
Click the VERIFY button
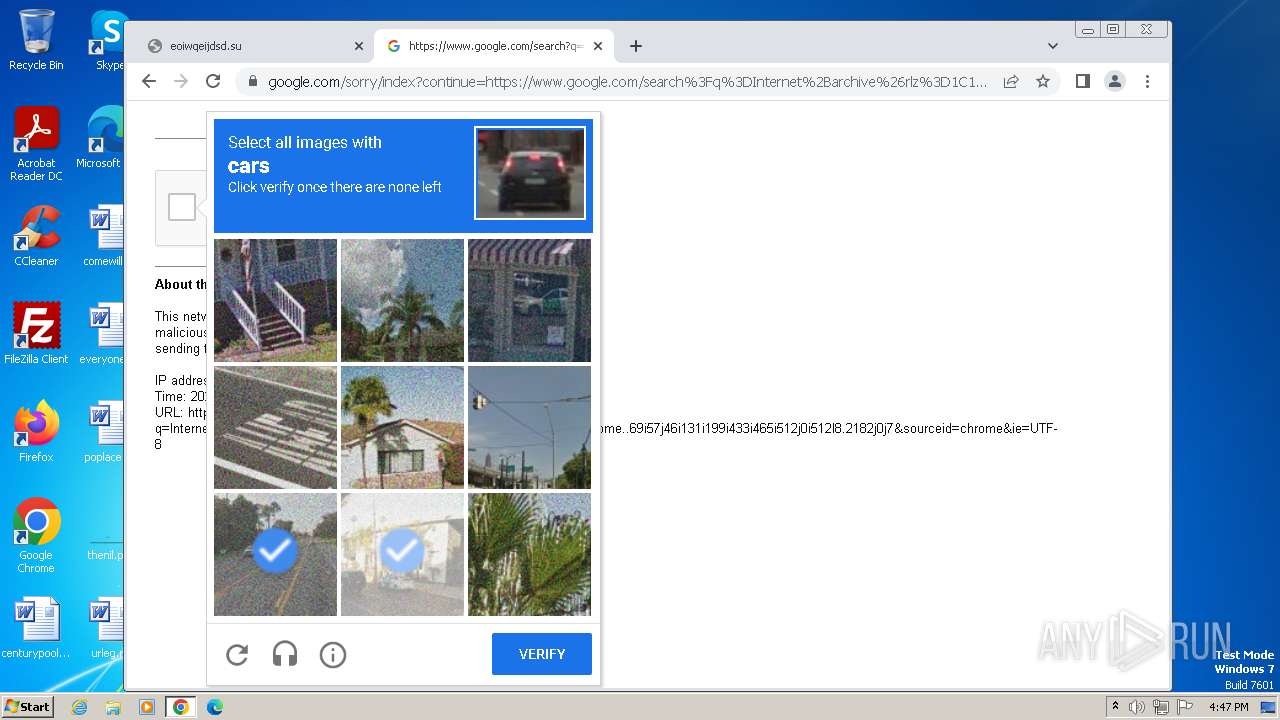[542, 654]
